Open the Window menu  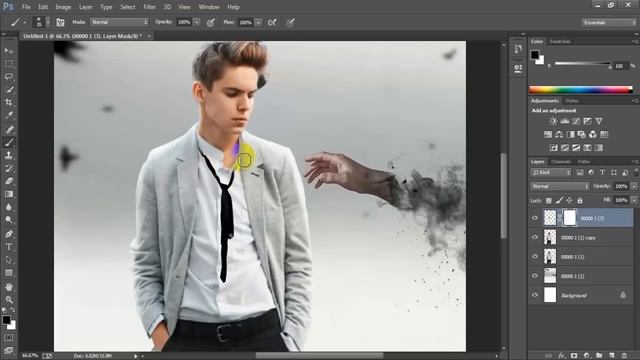tap(209, 7)
